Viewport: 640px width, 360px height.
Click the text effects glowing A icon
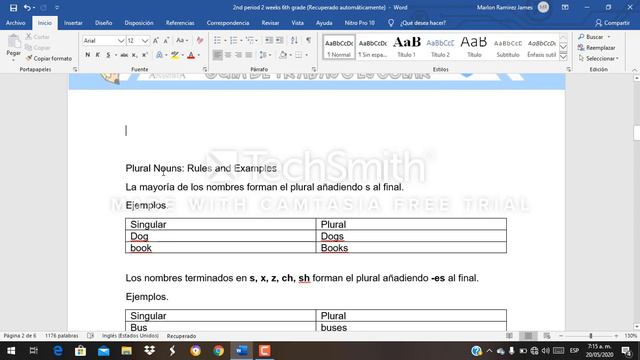159,55
